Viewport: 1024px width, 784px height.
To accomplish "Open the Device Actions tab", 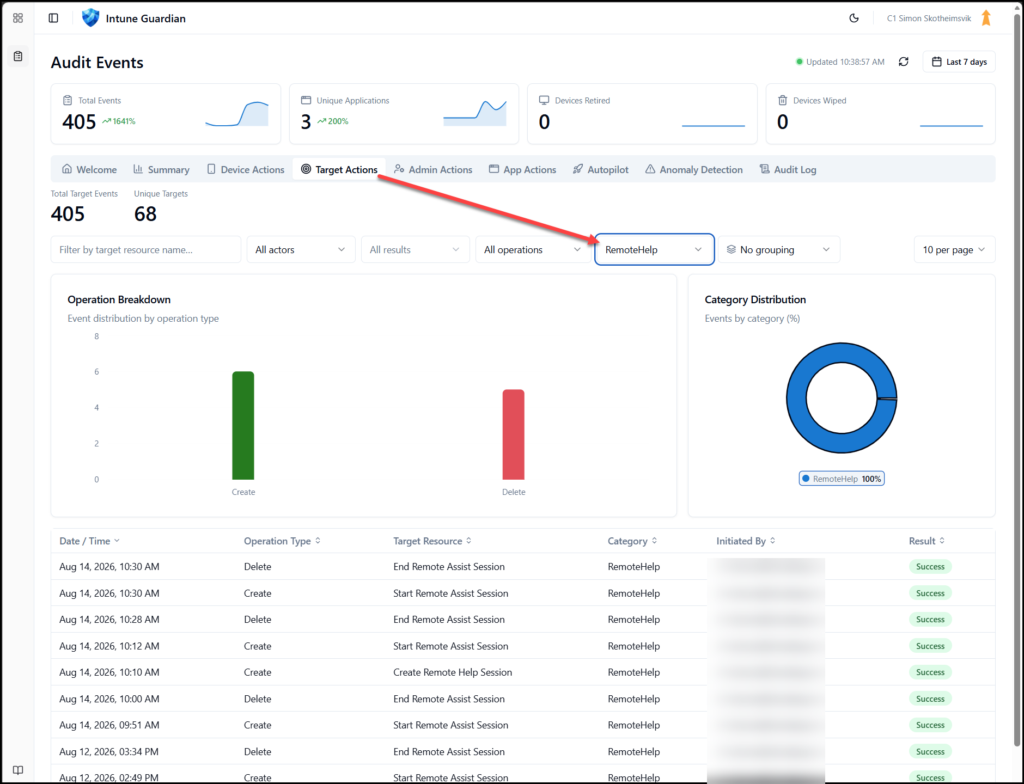I will click(x=246, y=169).
